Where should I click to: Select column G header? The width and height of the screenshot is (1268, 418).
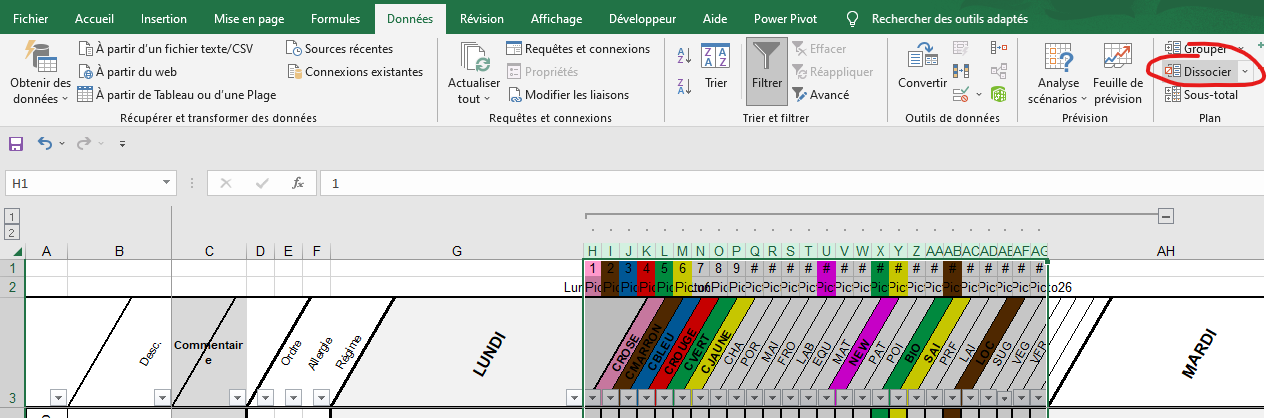(x=457, y=251)
